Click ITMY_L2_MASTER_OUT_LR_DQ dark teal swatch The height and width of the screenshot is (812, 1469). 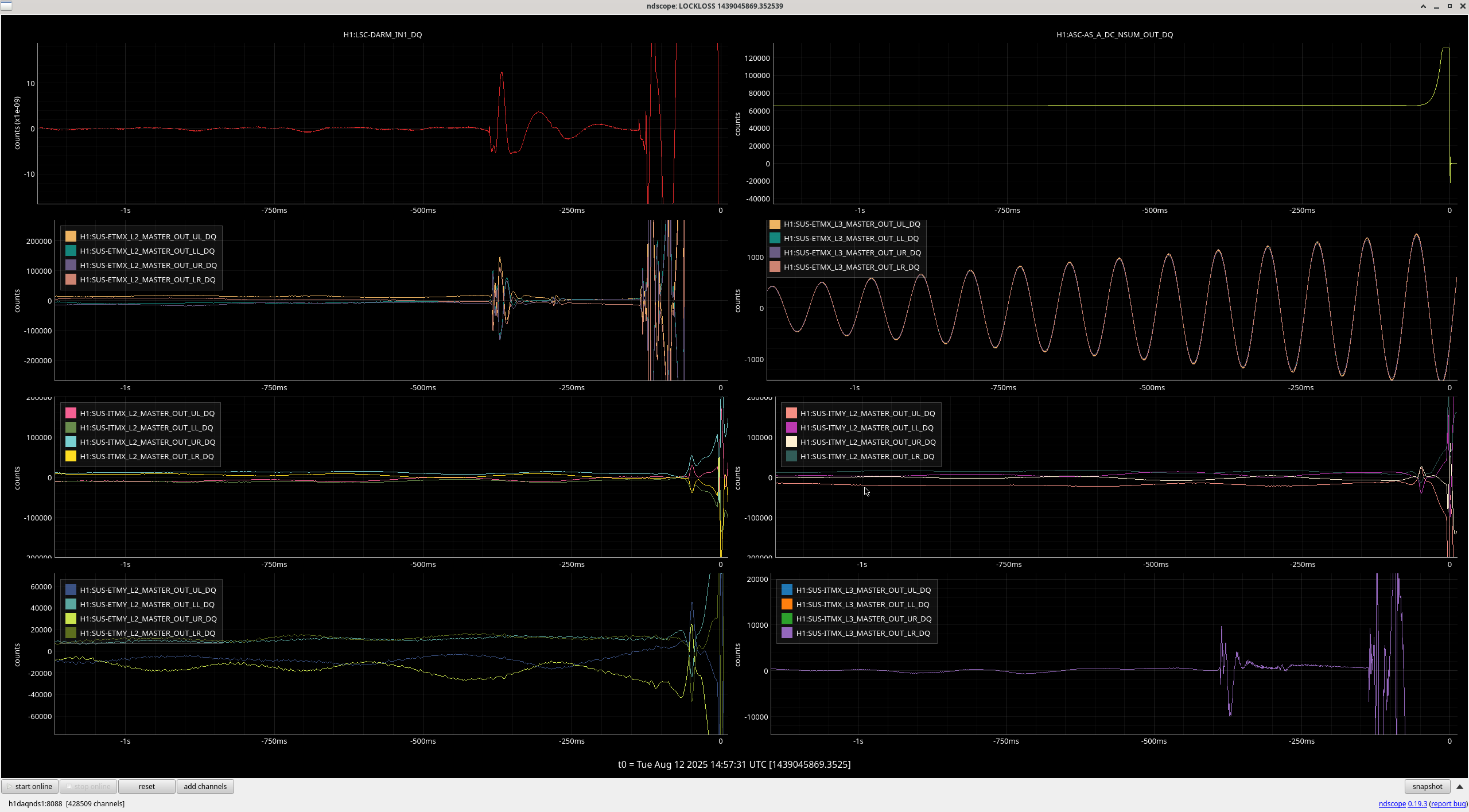791,456
